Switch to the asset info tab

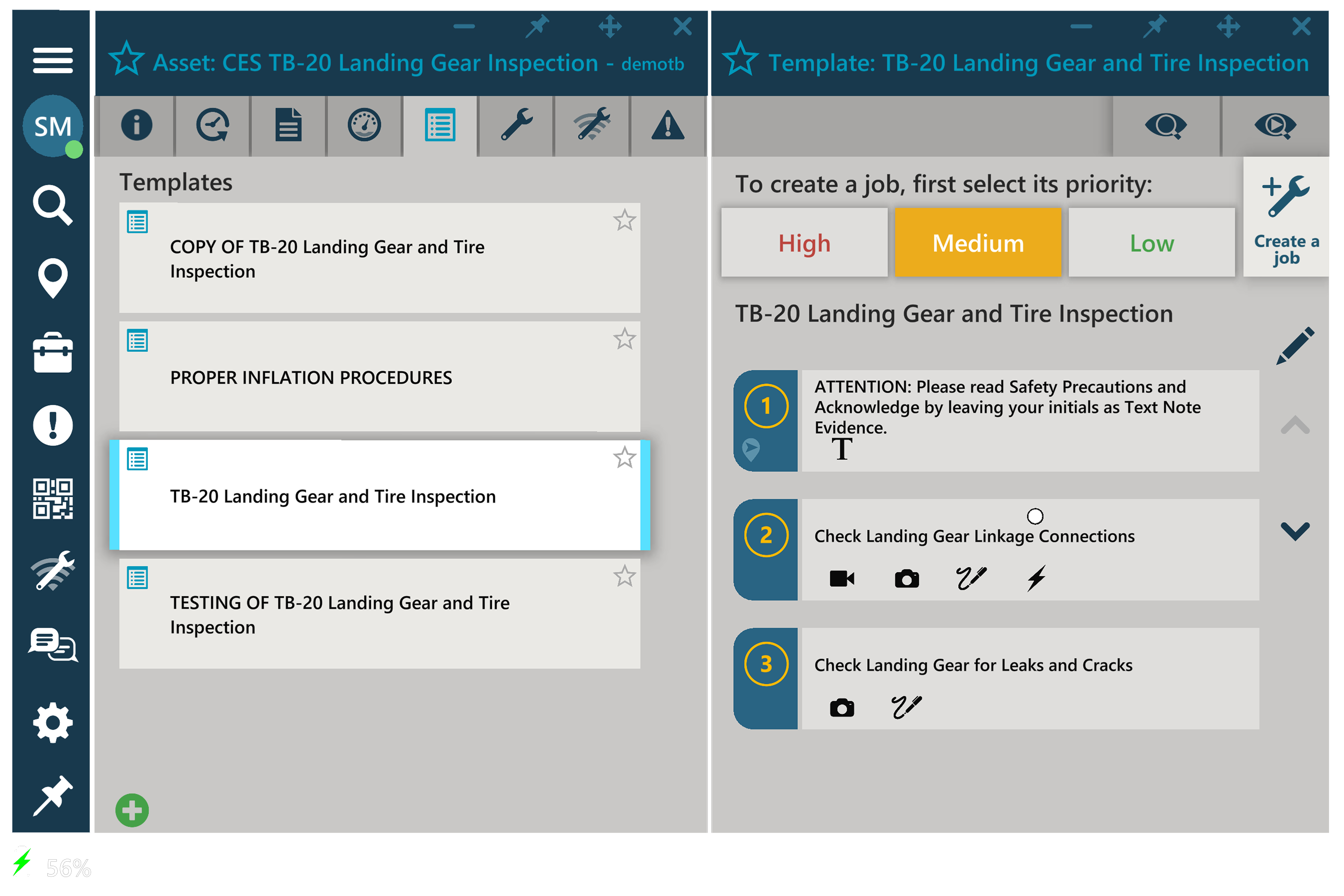[136, 125]
